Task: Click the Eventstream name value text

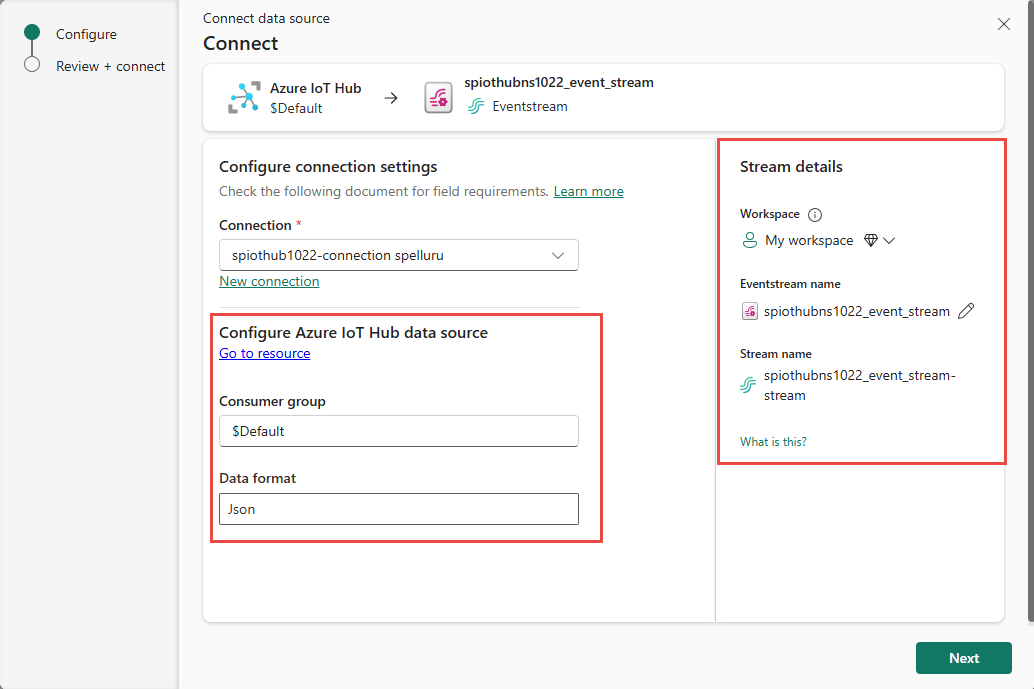Action: click(x=857, y=311)
